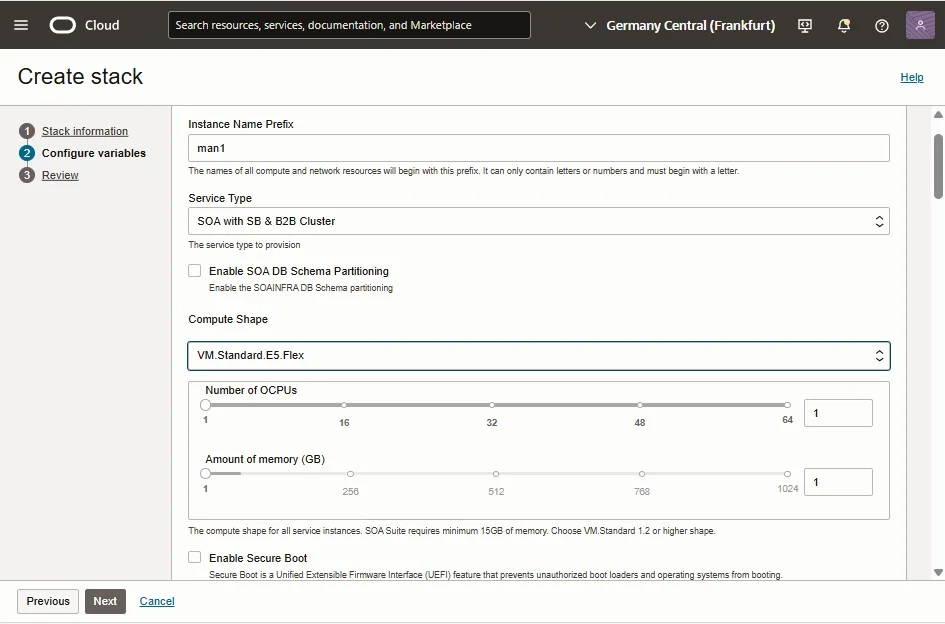
Task: Click the scrollbar up arrow
Action: (x=938, y=115)
